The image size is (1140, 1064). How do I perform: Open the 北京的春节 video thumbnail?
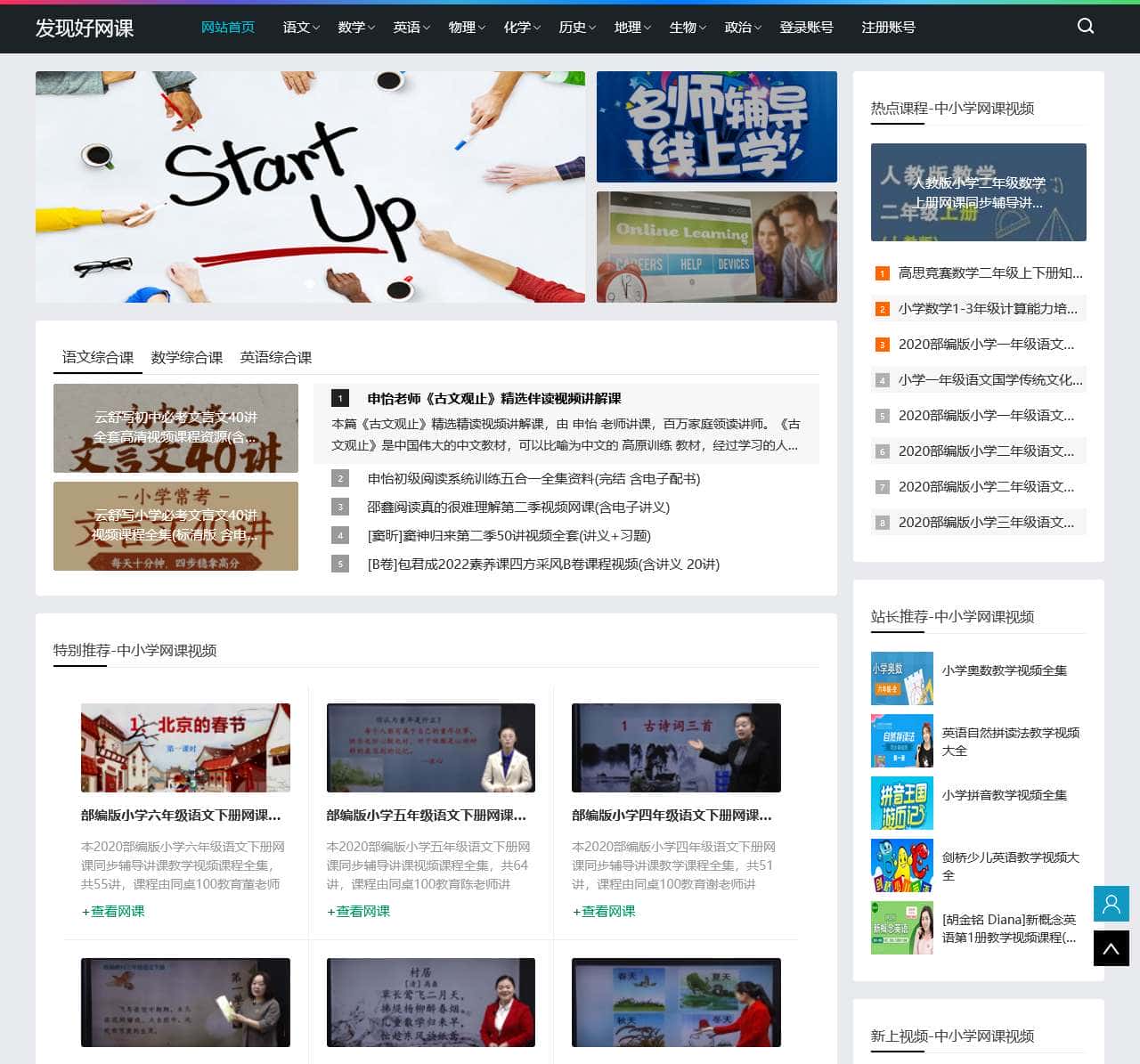click(x=185, y=748)
